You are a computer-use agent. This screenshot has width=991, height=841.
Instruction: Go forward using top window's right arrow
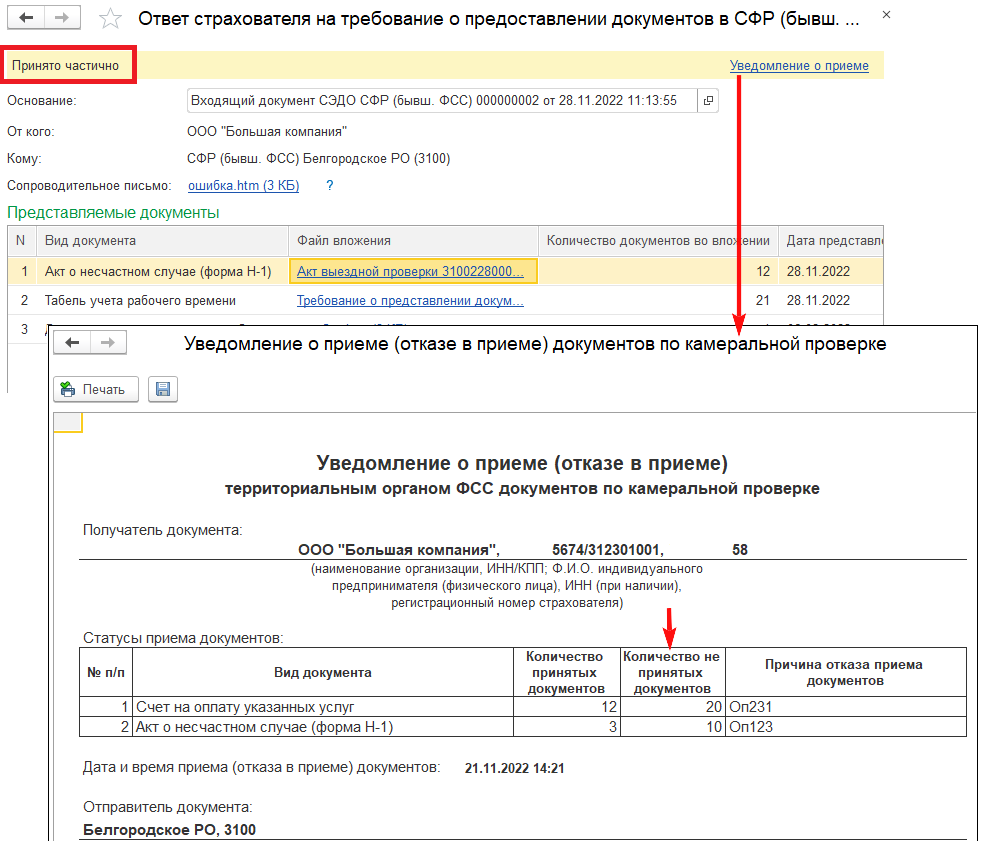[x=62, y=18]
